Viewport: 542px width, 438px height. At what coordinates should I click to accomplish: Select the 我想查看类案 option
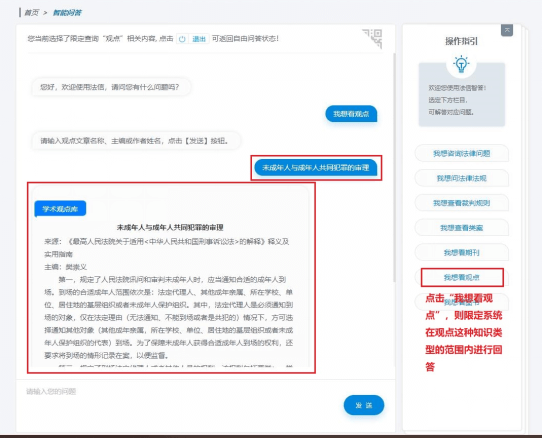tap(461, 228)
